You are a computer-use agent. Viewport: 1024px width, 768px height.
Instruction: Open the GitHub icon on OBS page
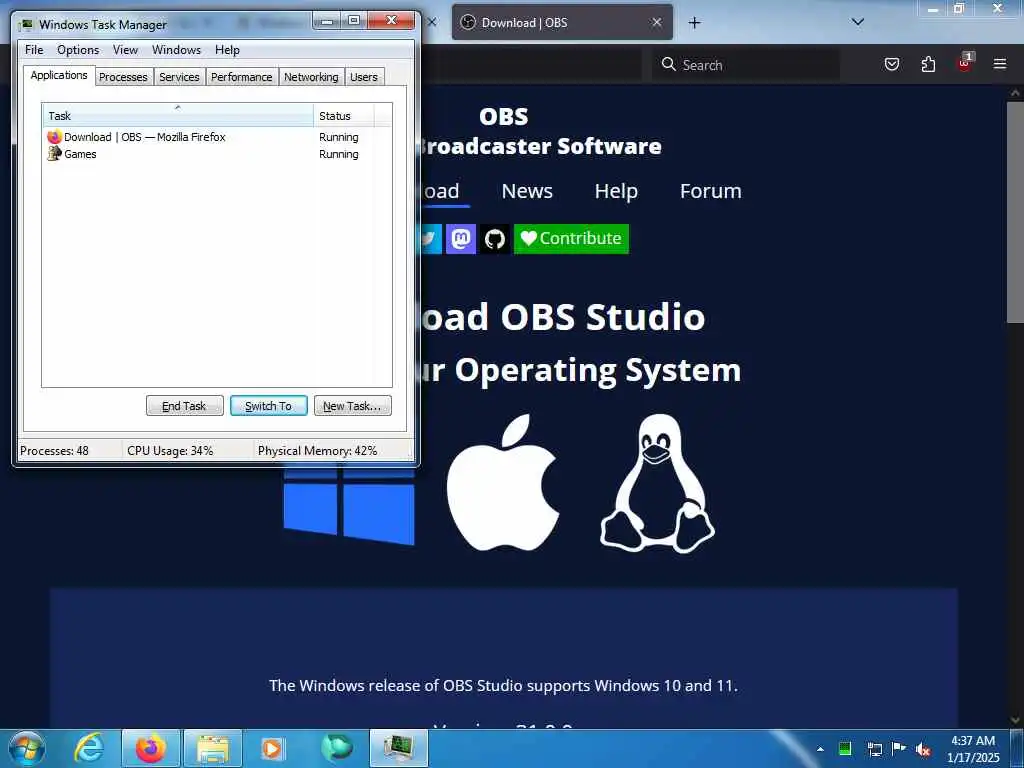coord(495,239)
